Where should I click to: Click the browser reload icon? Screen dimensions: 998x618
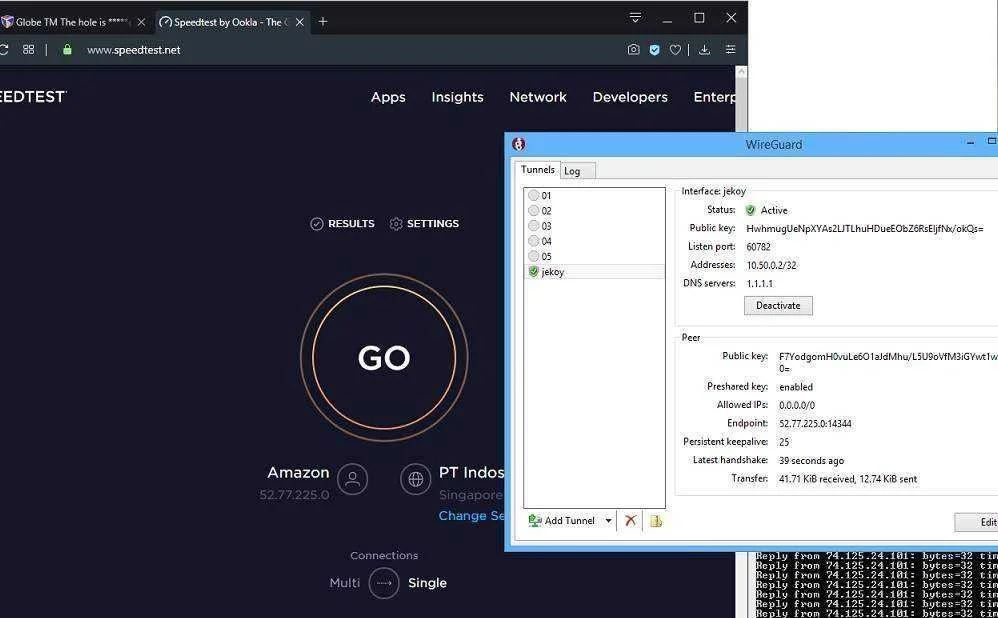pyautogui.click(x=3, y=50)
